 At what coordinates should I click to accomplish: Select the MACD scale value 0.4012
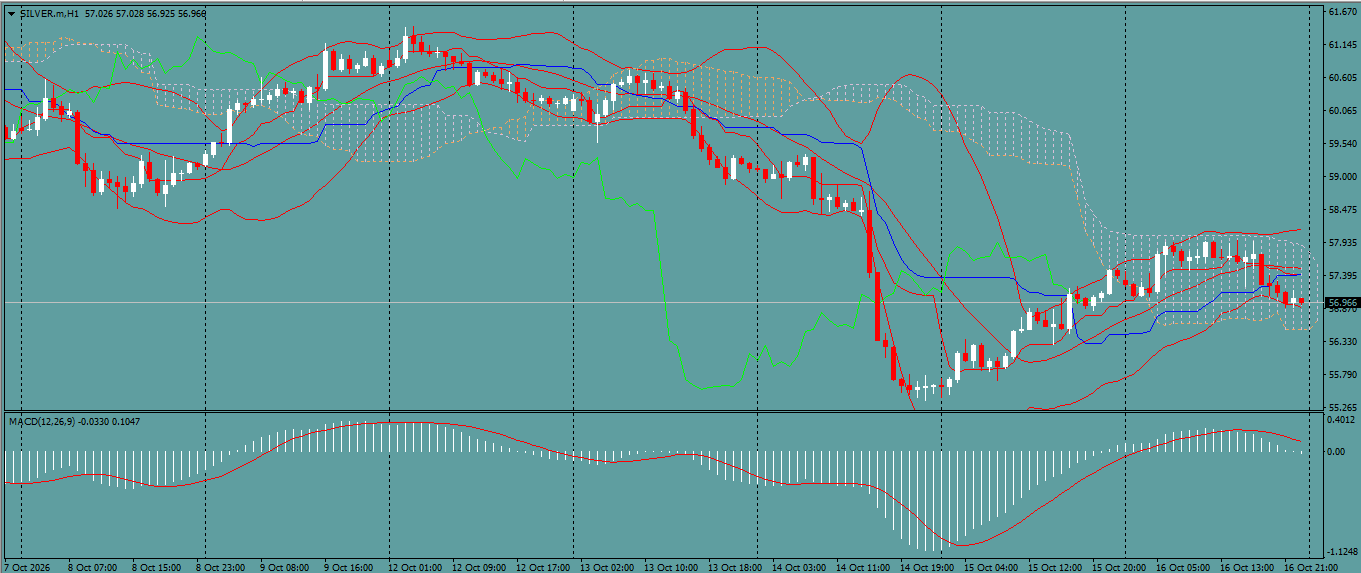pyautogui.click(x=1342, y=420)
